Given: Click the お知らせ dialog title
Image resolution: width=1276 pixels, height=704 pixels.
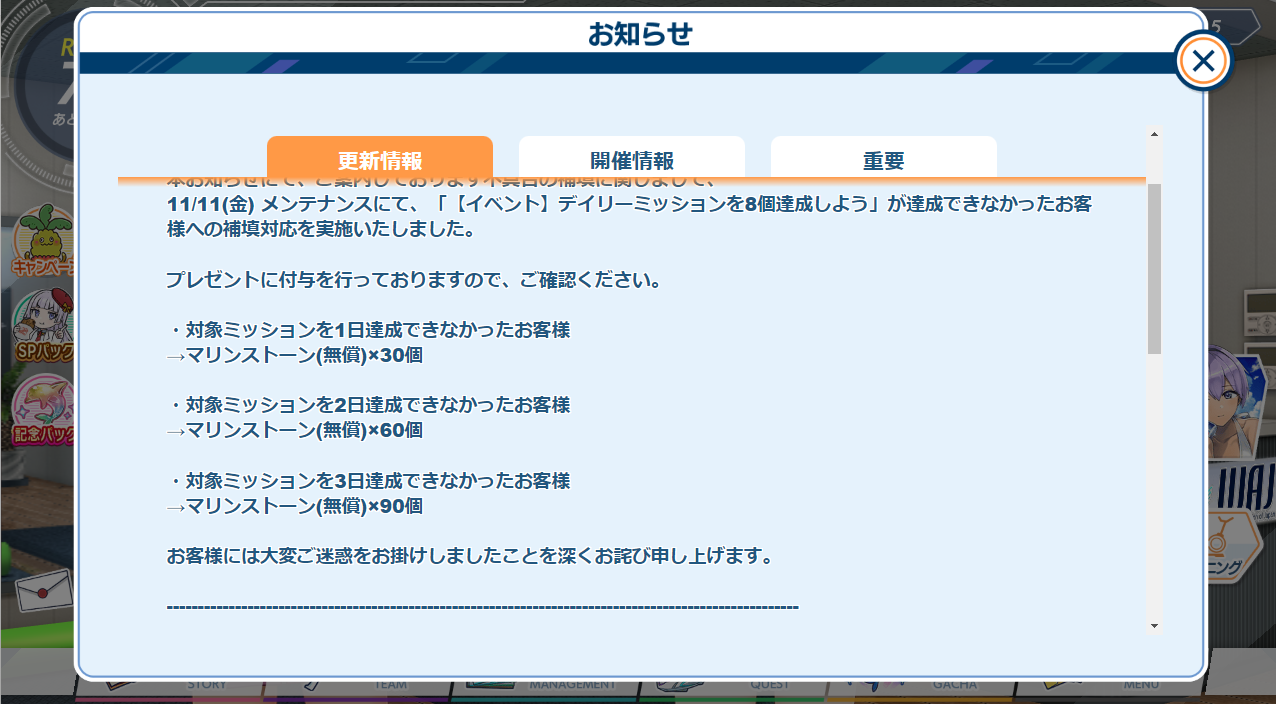Looking at the screenshot, I should coord(640,34).
